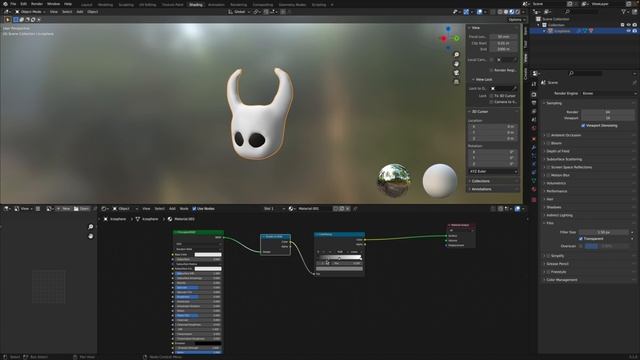Expand the Color Management panel
Screen dimensions: 640x360
(x=562, y=280)
